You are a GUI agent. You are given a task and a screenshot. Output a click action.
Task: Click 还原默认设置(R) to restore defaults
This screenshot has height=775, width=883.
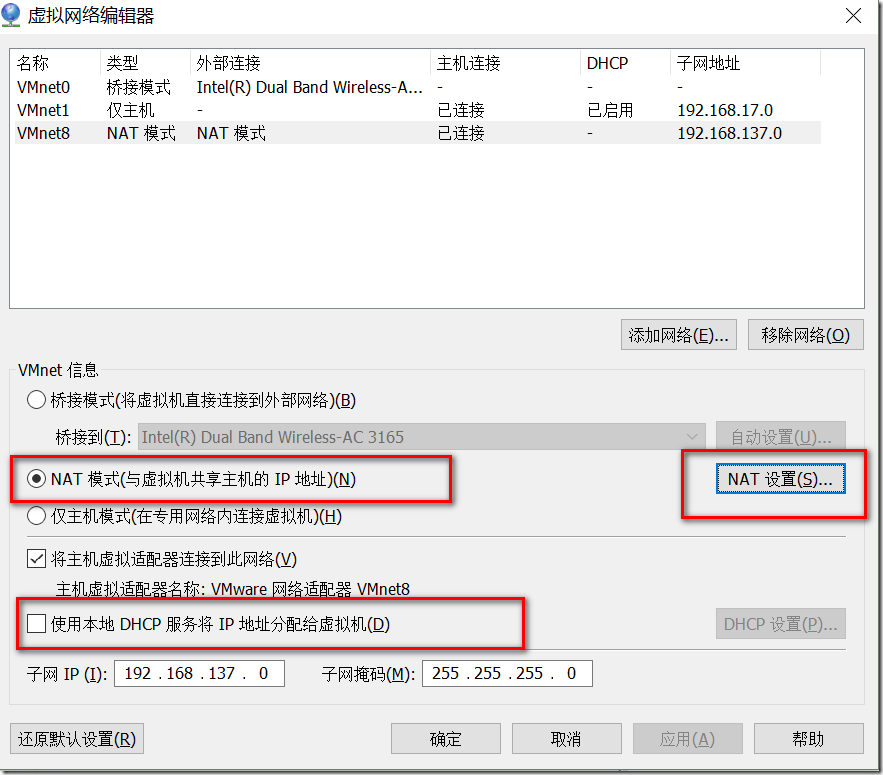tap(76, 738)
